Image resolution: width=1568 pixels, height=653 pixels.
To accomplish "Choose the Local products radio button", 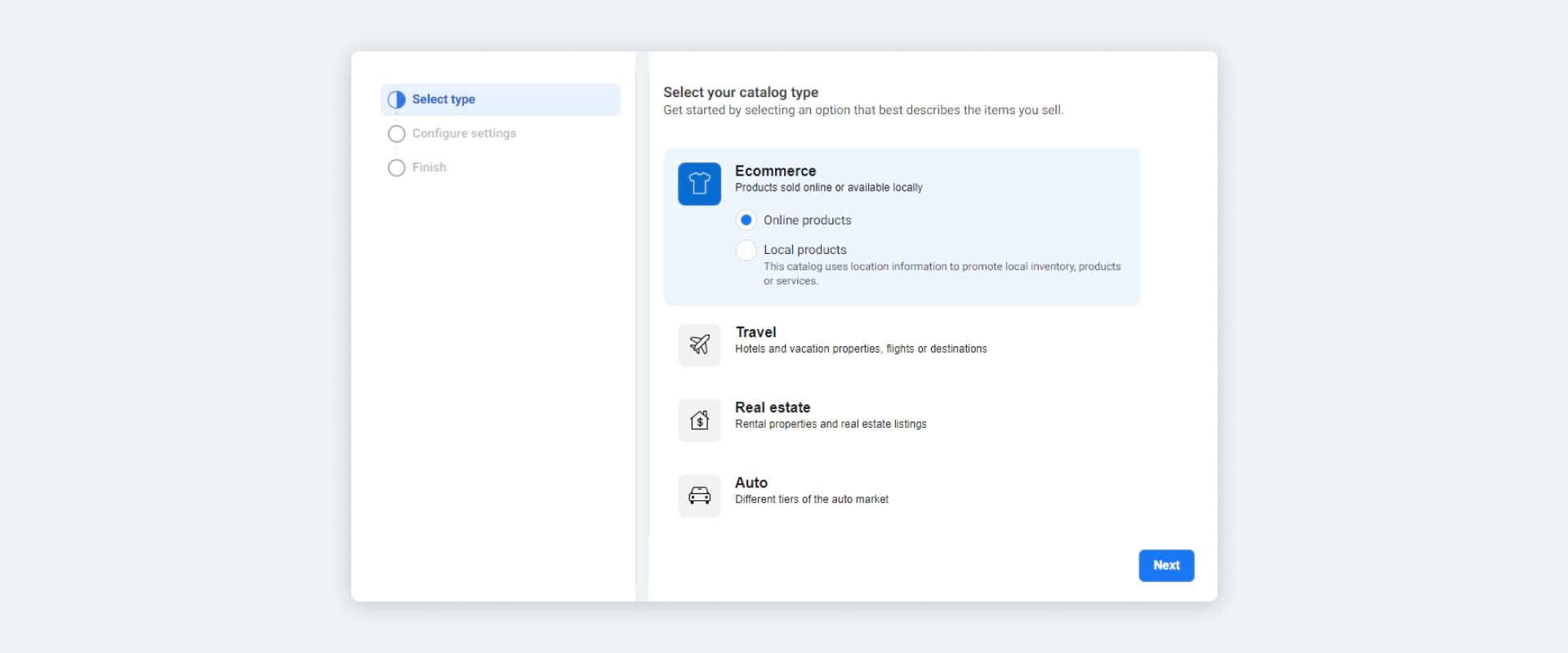I will (x=746, y=250).
